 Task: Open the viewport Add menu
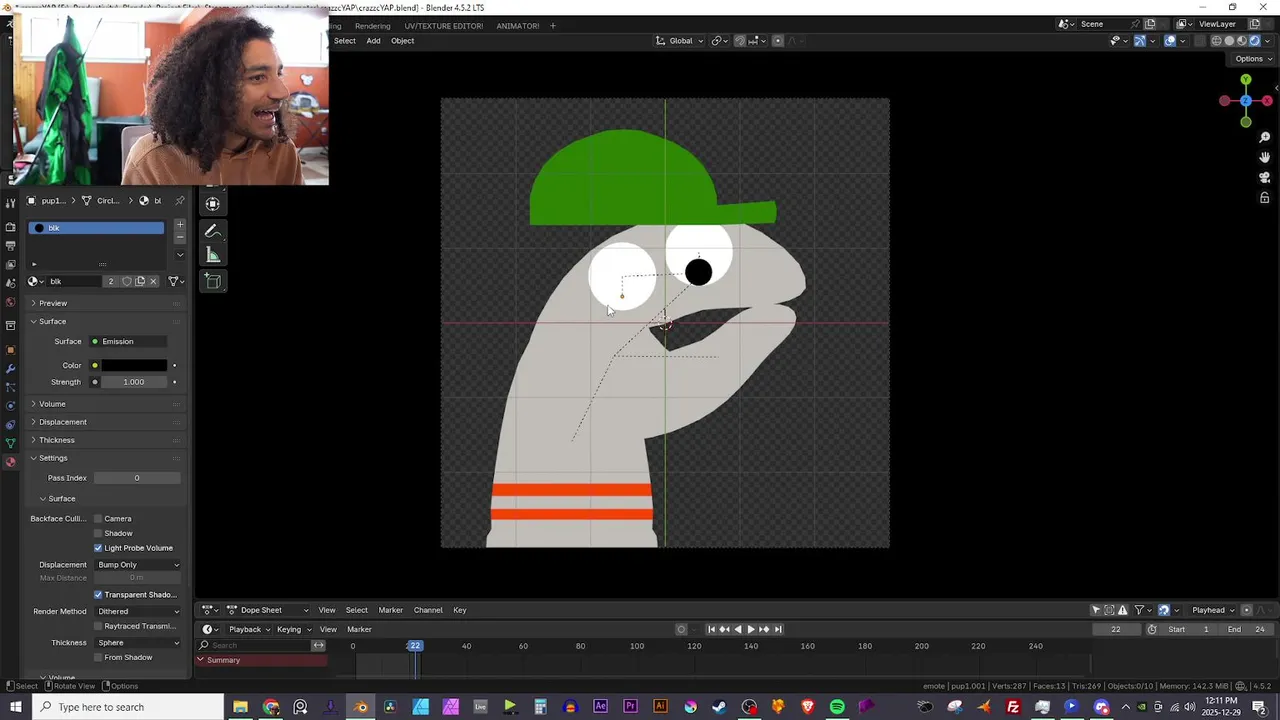(x=373, y=41)
